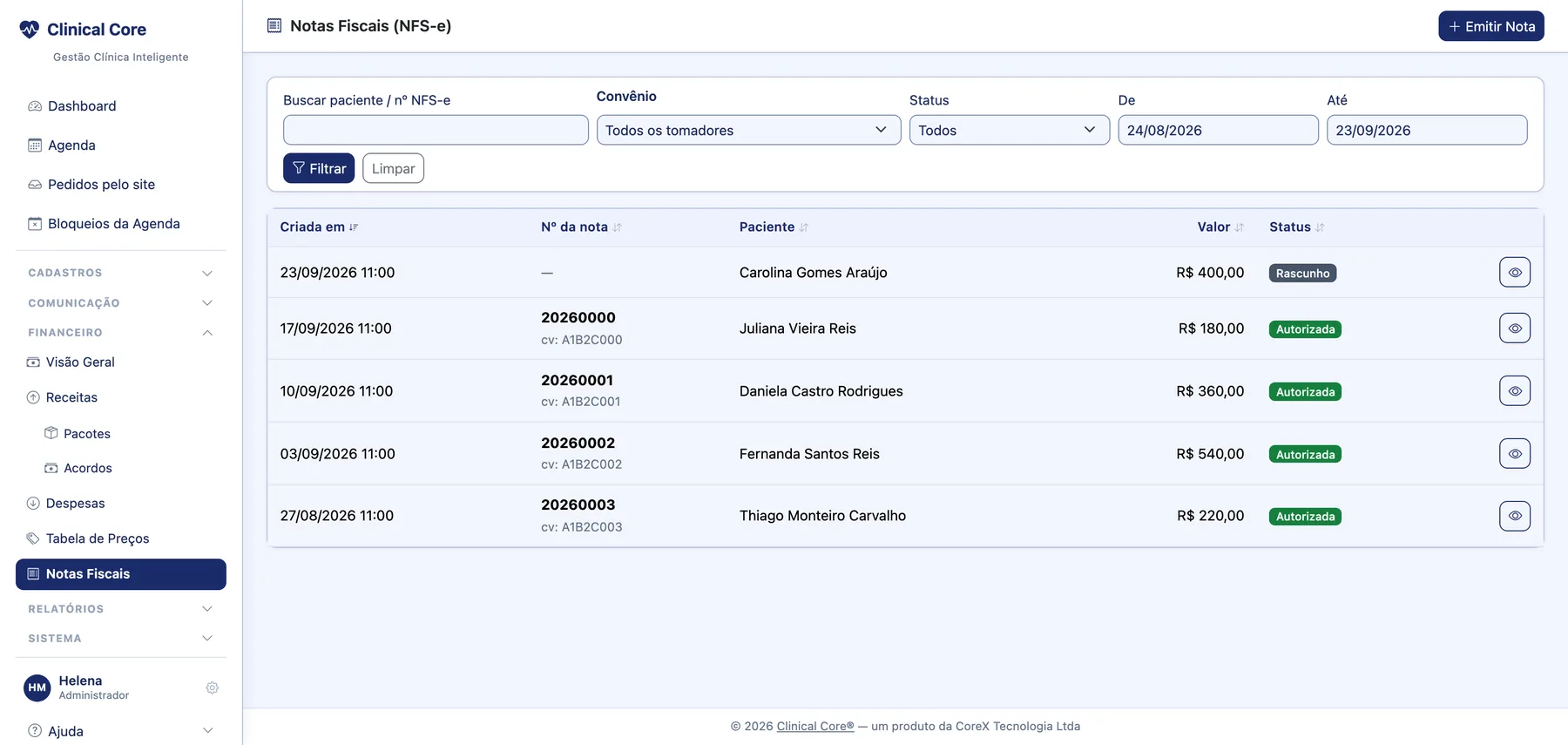
Task: Sort by Criada em column sort icon
Action: click(354, 227)
